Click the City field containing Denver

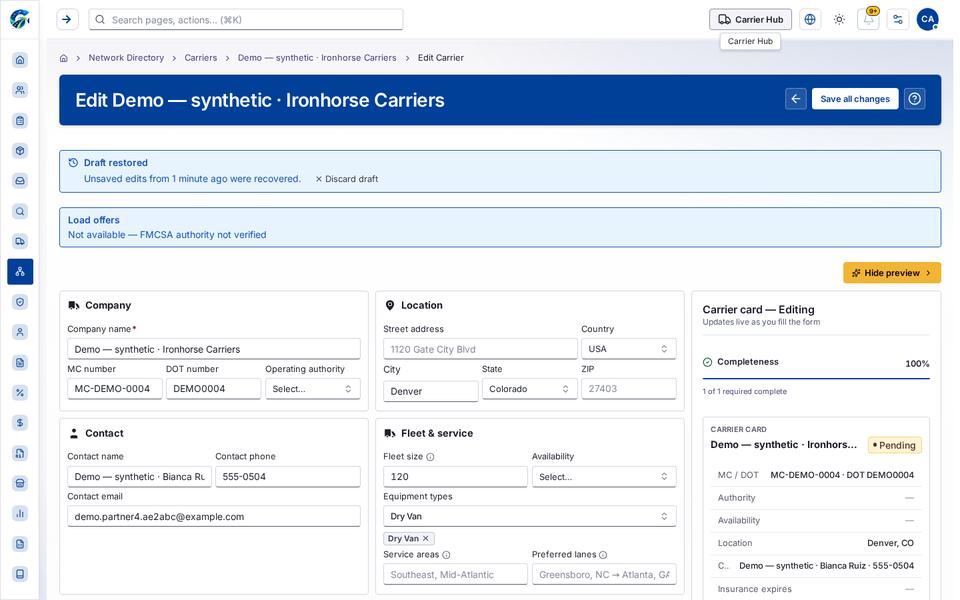430,391
